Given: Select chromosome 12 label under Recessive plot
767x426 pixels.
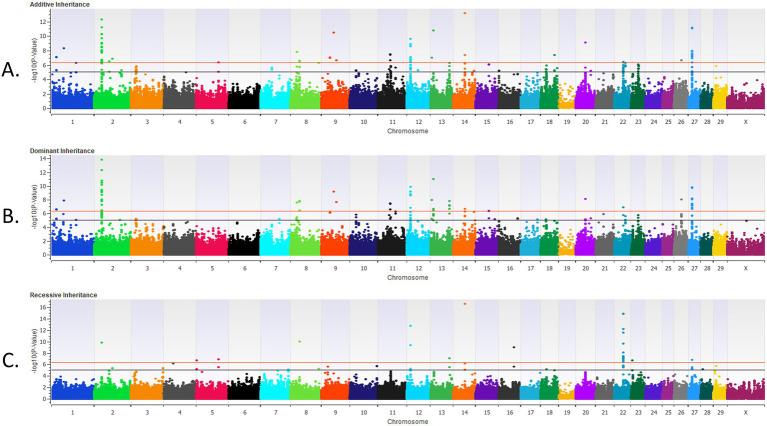Looking at the screenshot, I should [x=411, y=412].
